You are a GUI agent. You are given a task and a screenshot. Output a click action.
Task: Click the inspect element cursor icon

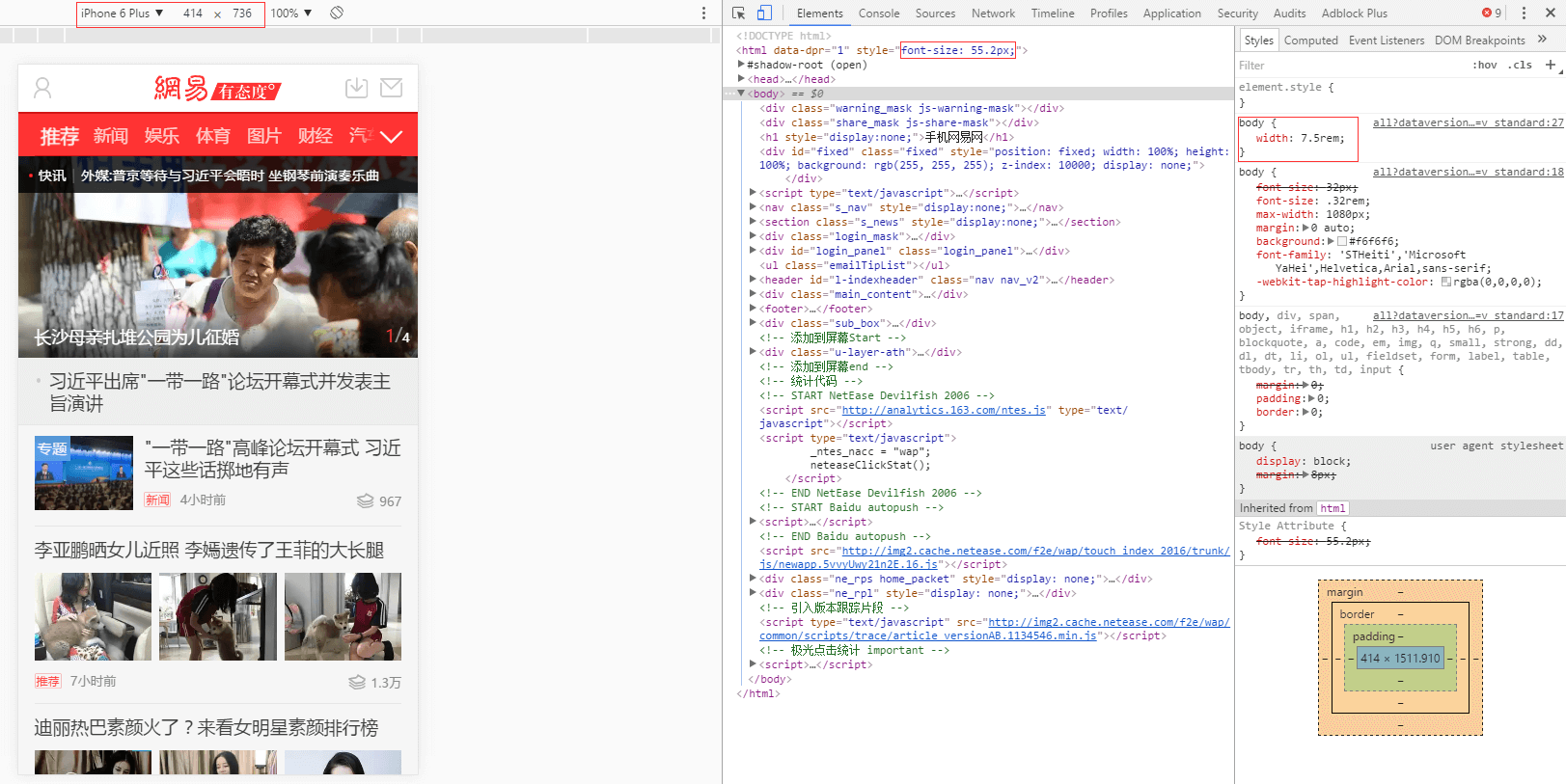click(x=738, y=13)
